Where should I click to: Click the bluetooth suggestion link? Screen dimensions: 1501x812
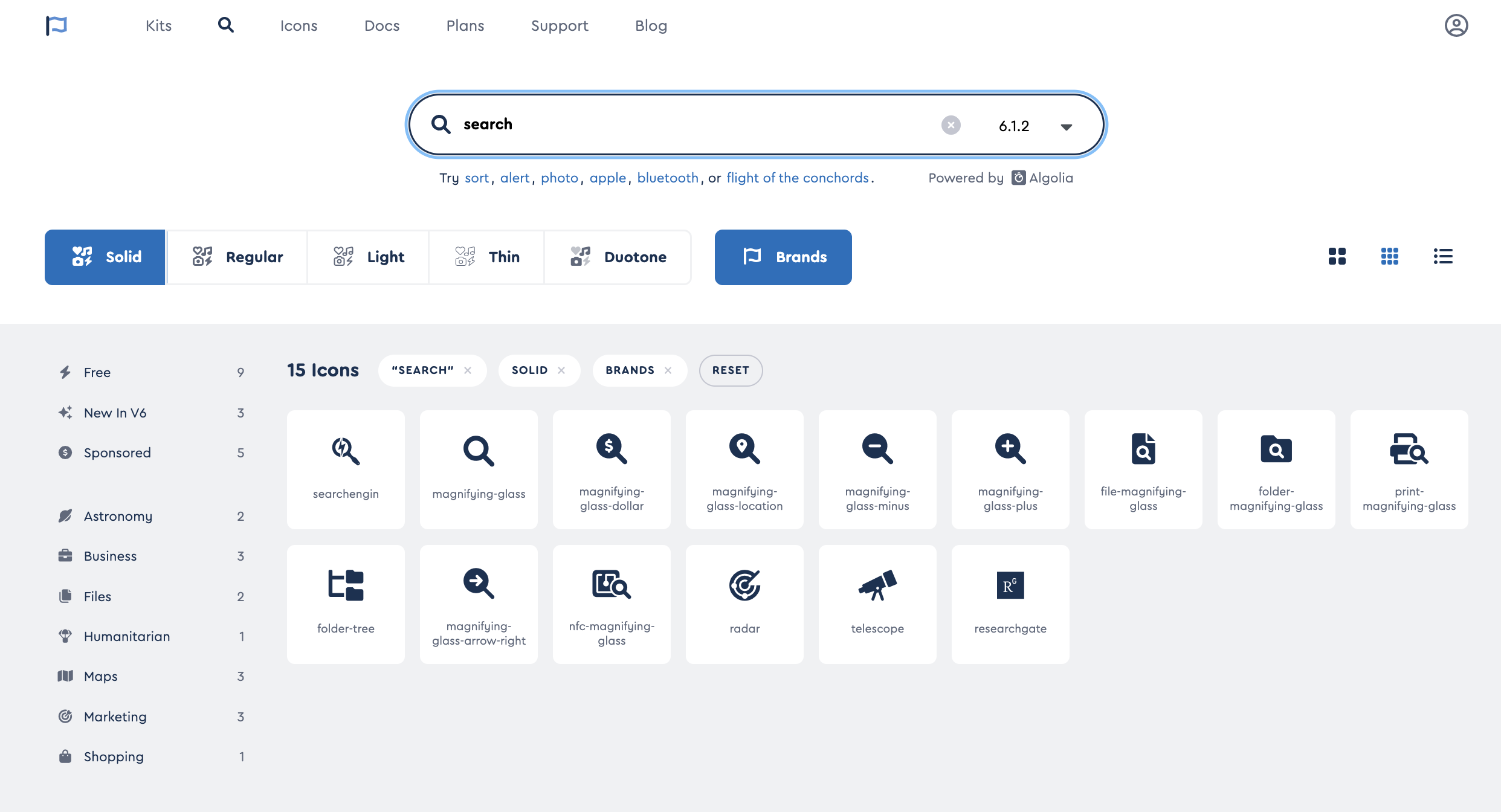click(668, 178)
